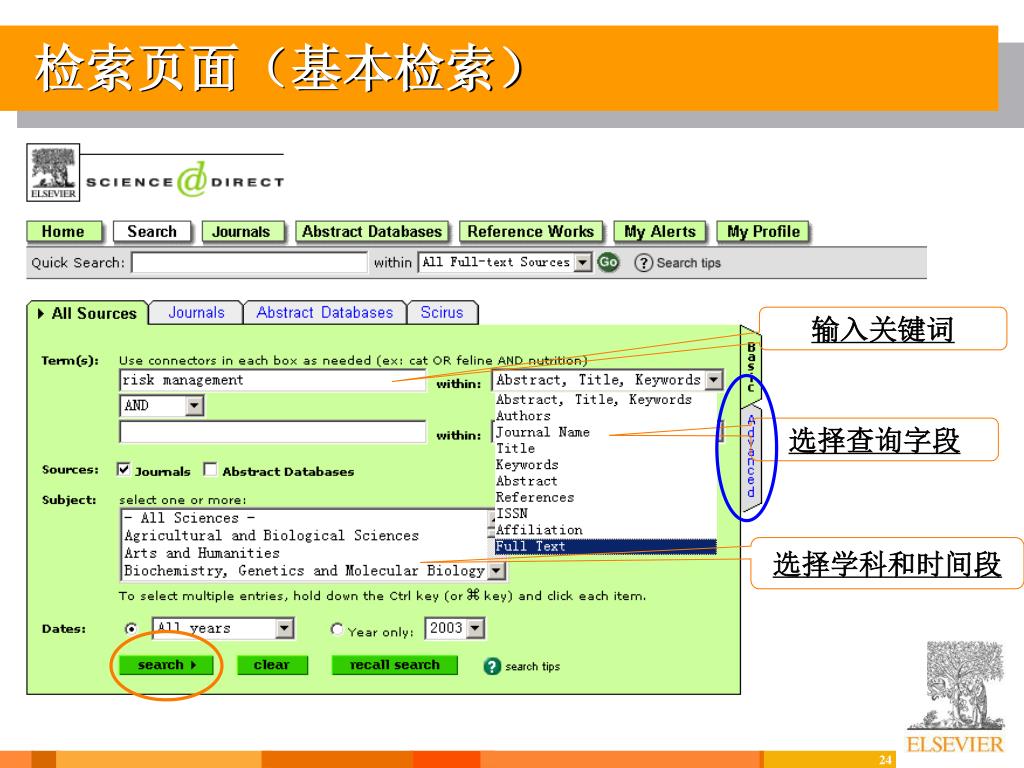This screenshot has width=1024, height=768.
Task: Open the Reference Works navigation tab
Action: click(x=531, y=232)
